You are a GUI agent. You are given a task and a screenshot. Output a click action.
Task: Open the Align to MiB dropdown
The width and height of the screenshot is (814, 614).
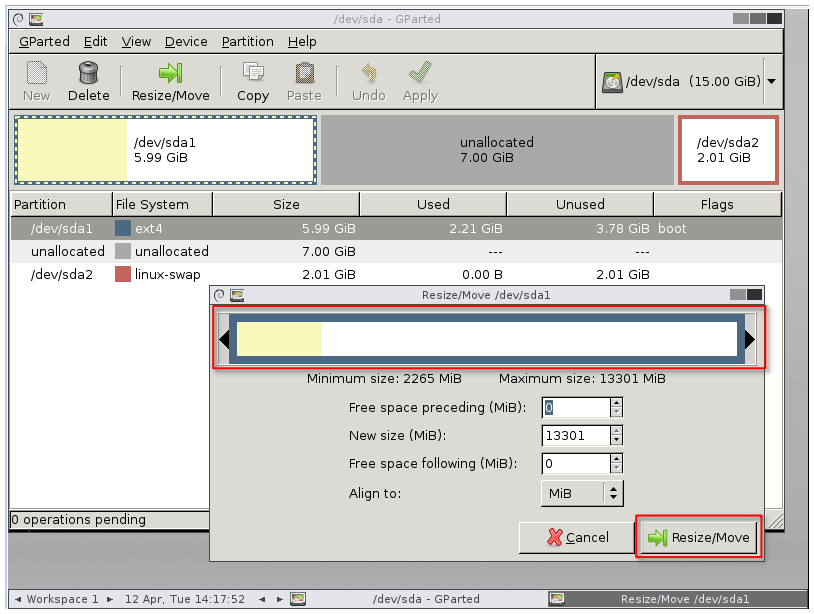coord(582,493)
